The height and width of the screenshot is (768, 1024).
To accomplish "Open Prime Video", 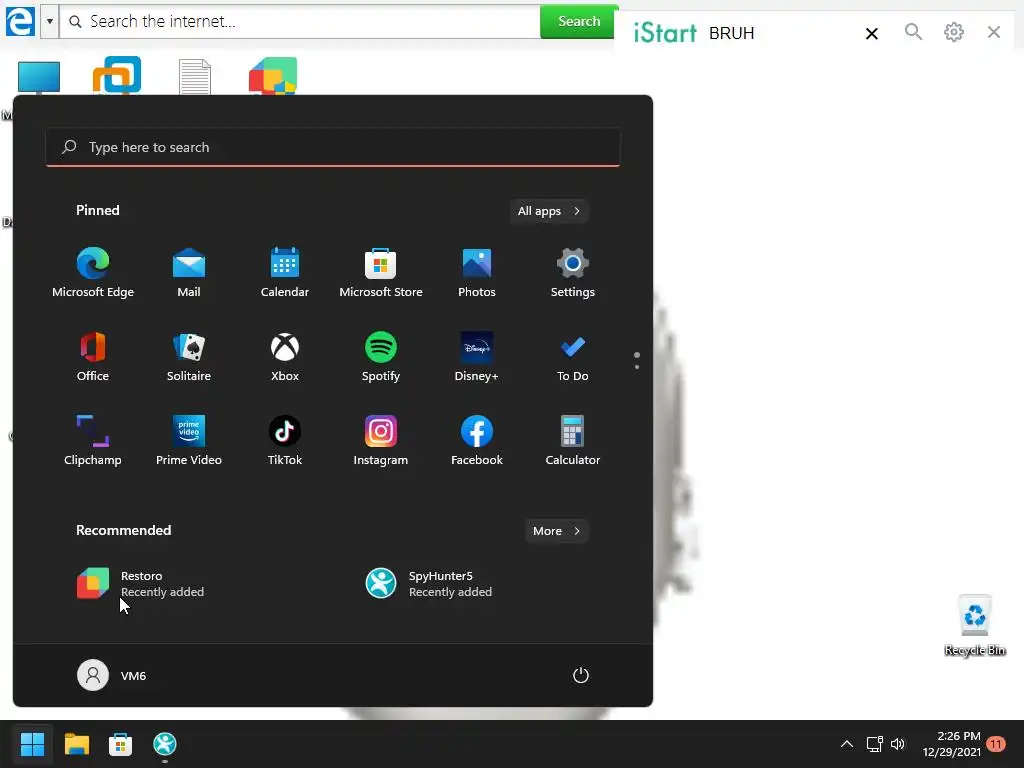I will (189, 441).
